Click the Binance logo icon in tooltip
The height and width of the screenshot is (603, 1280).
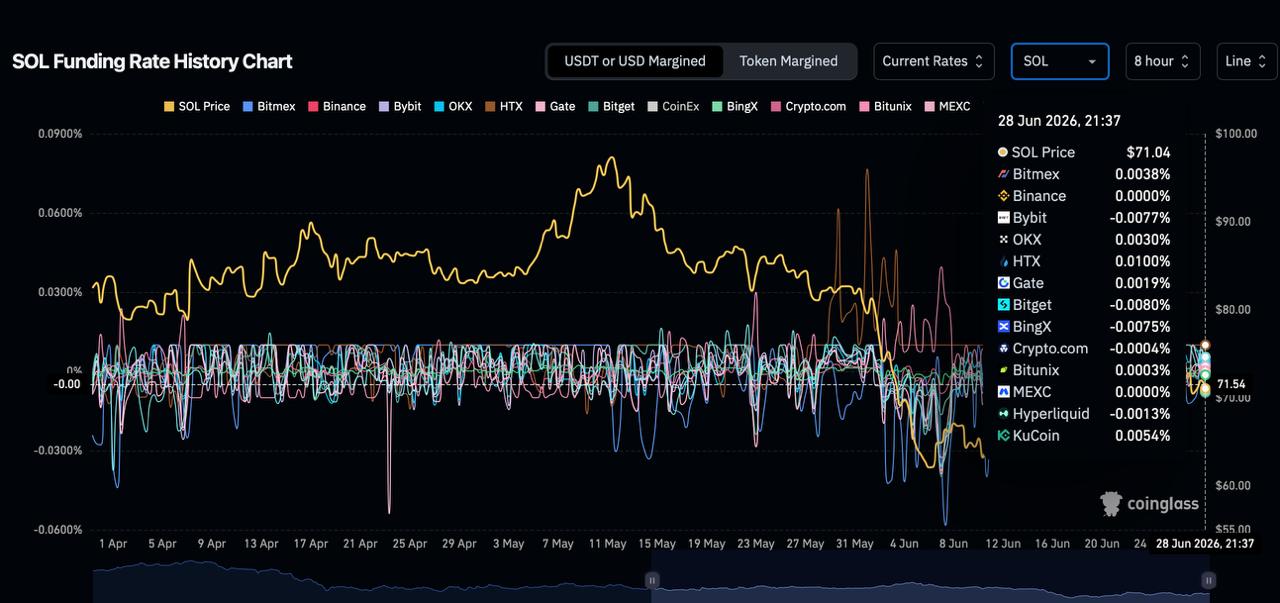pos(1003,196)
